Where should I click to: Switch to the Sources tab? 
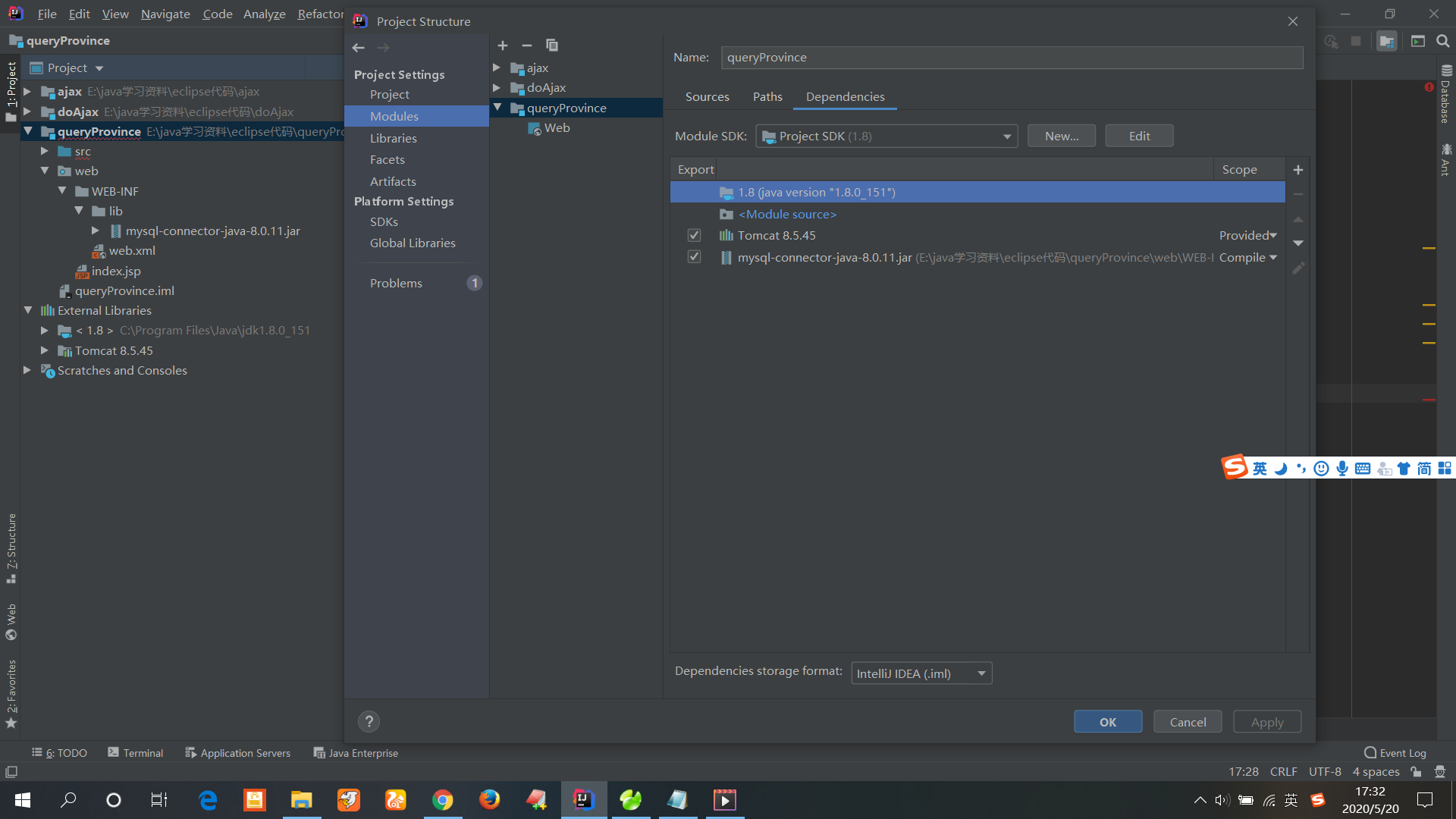point(707,97)
